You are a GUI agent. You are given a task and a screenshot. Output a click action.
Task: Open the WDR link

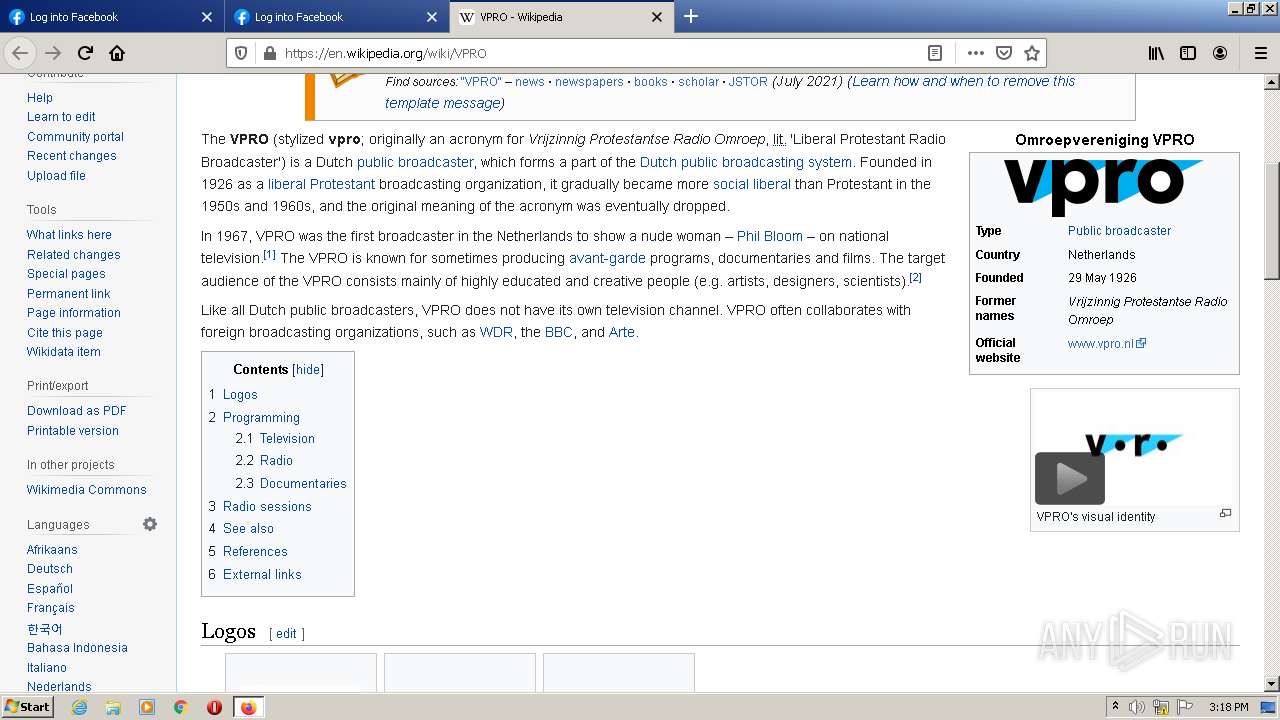496,332
